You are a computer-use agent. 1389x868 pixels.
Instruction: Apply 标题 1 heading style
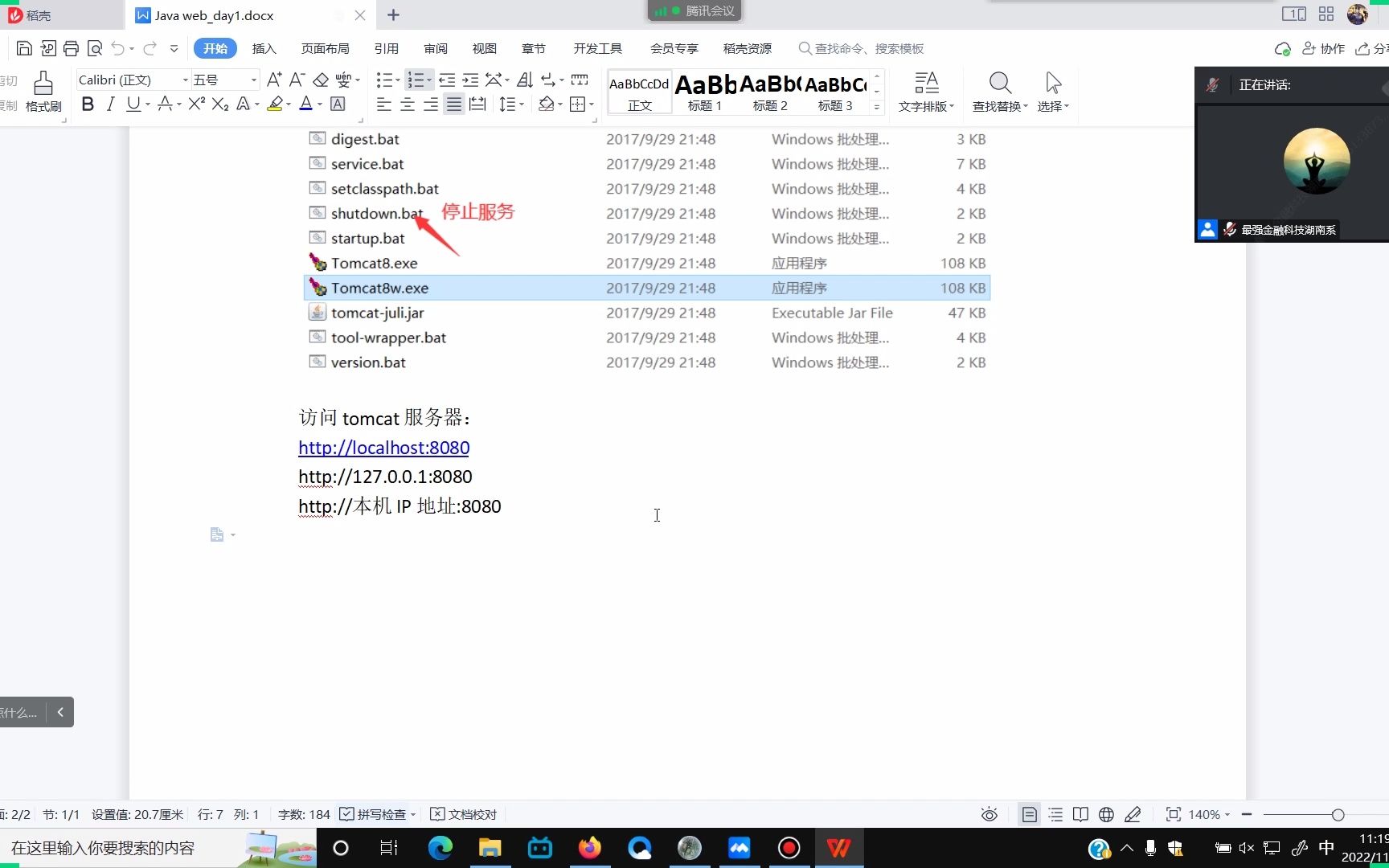point(705,92)
